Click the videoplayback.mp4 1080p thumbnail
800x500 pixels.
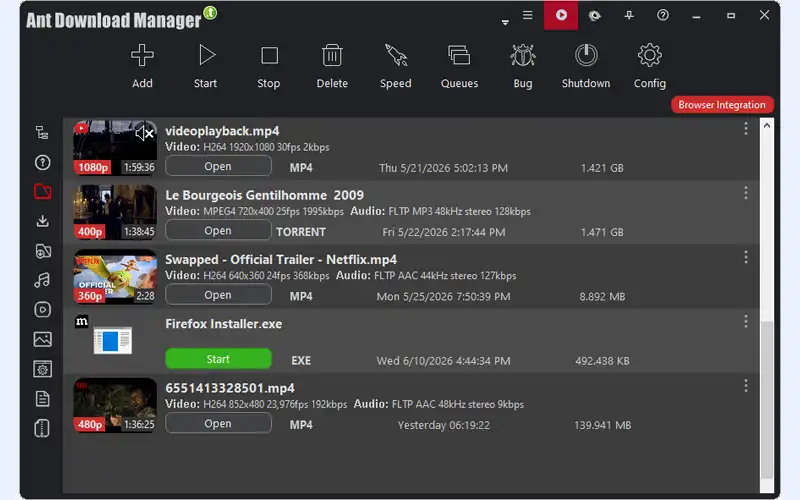tap(115, 148)
